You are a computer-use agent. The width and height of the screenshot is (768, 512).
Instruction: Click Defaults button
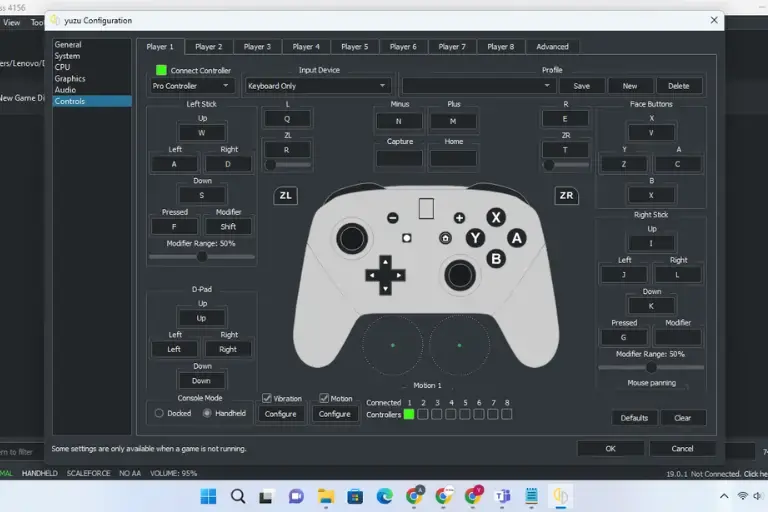coord(634,418)
